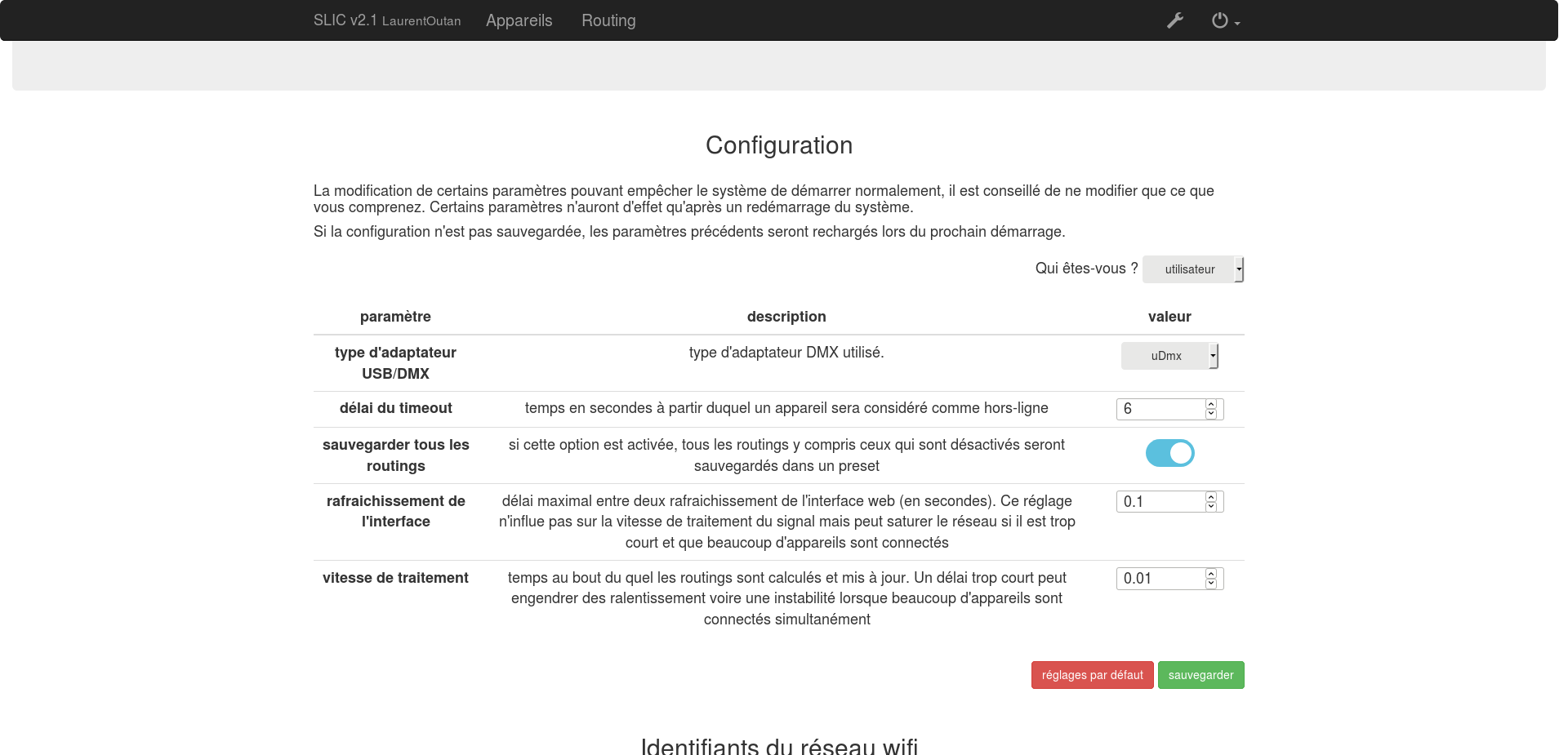Viewport: 1568px width, 755px height.
Task: Increase rafraichissement de l'interface value
Action: pyautogui.click(x=1211, y=497)
